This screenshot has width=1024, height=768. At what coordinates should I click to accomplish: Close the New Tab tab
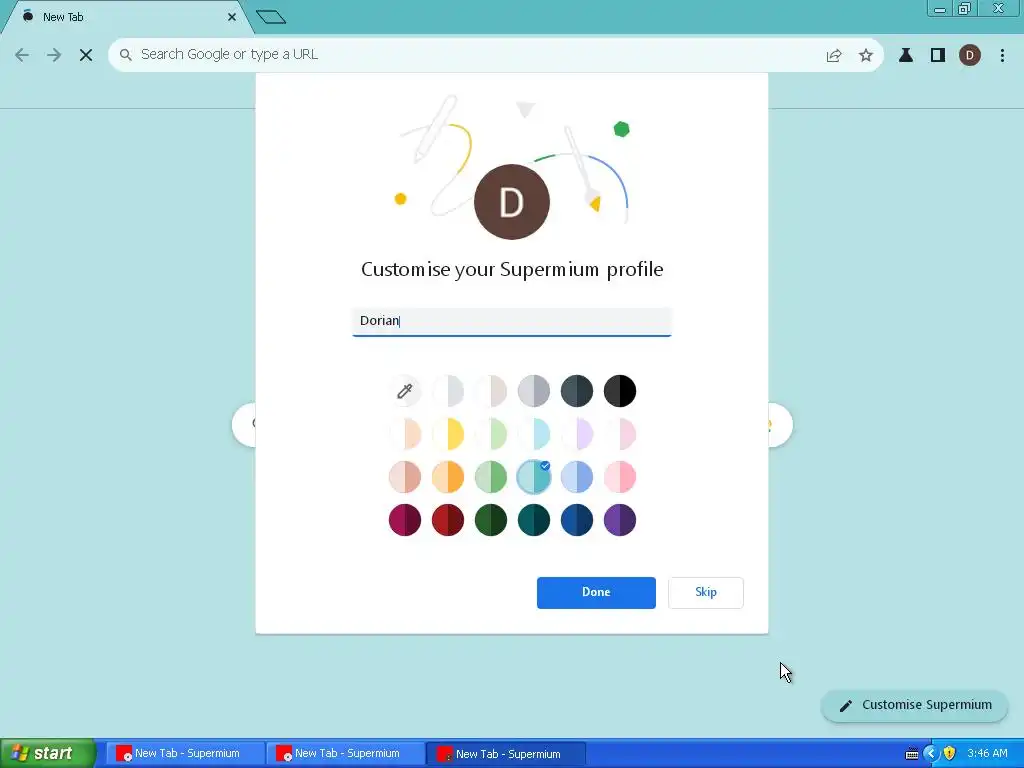232,17
